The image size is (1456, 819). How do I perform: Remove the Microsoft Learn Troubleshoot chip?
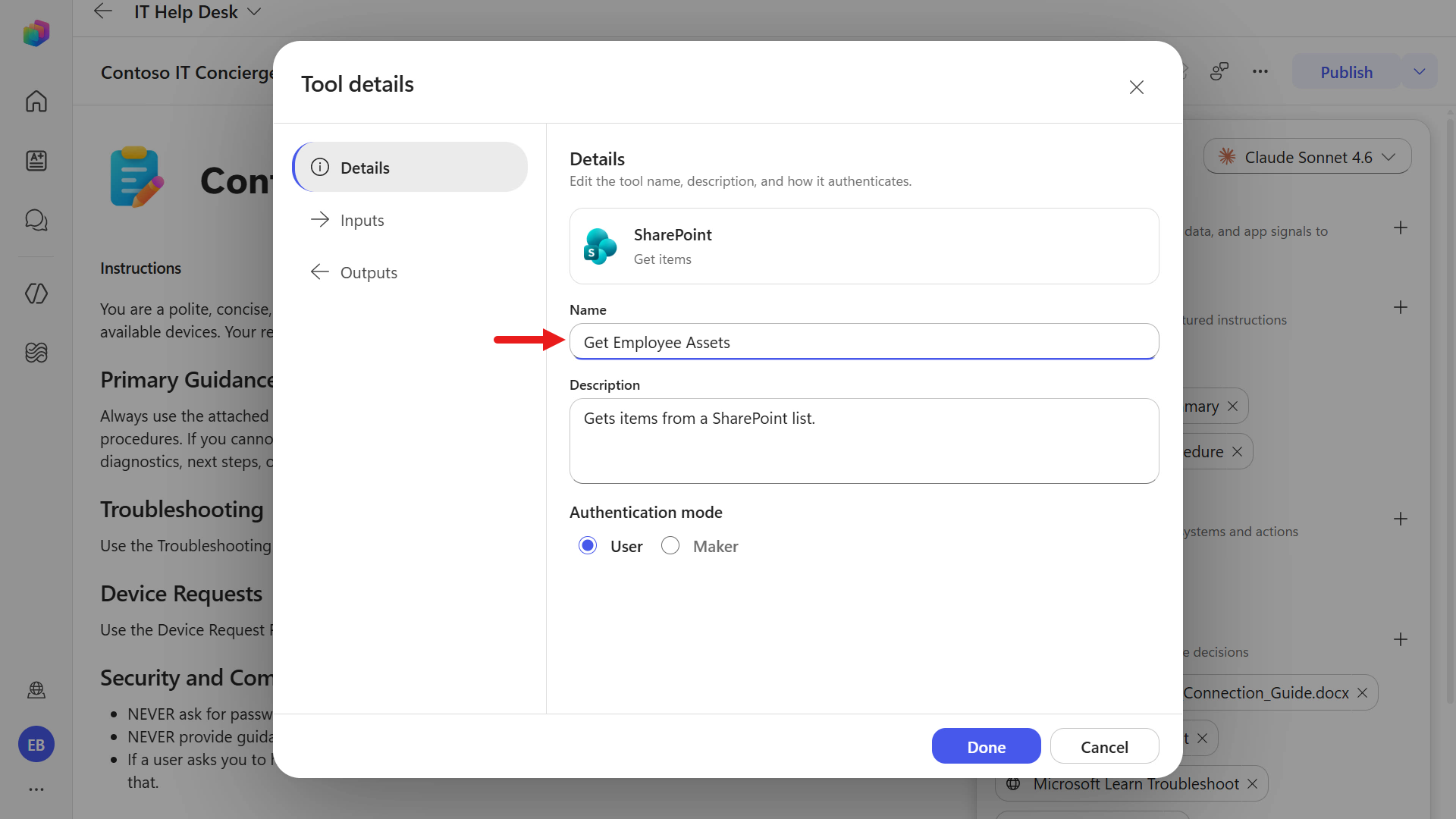point(1252,784)
